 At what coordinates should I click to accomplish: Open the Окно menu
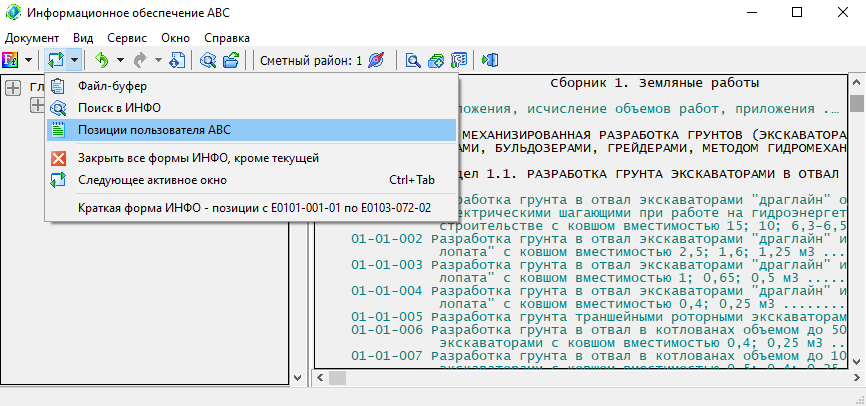[176, 38]
